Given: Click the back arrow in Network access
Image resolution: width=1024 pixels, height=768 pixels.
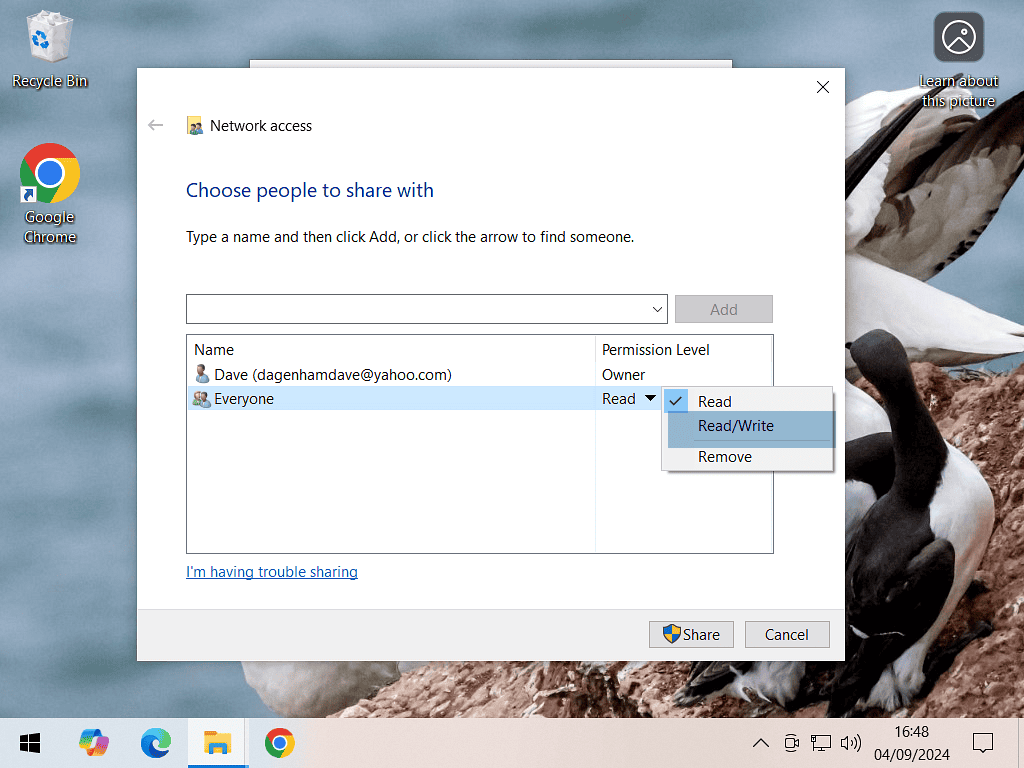Looking at the screenshot, I should (155, 125).
